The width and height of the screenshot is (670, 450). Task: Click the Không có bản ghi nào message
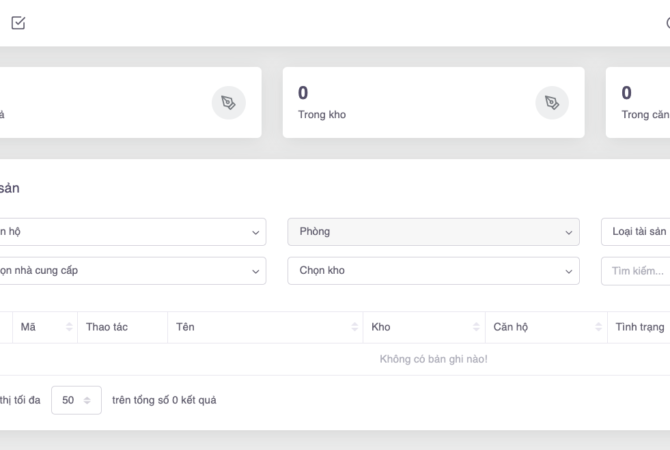tap(433, 359)
